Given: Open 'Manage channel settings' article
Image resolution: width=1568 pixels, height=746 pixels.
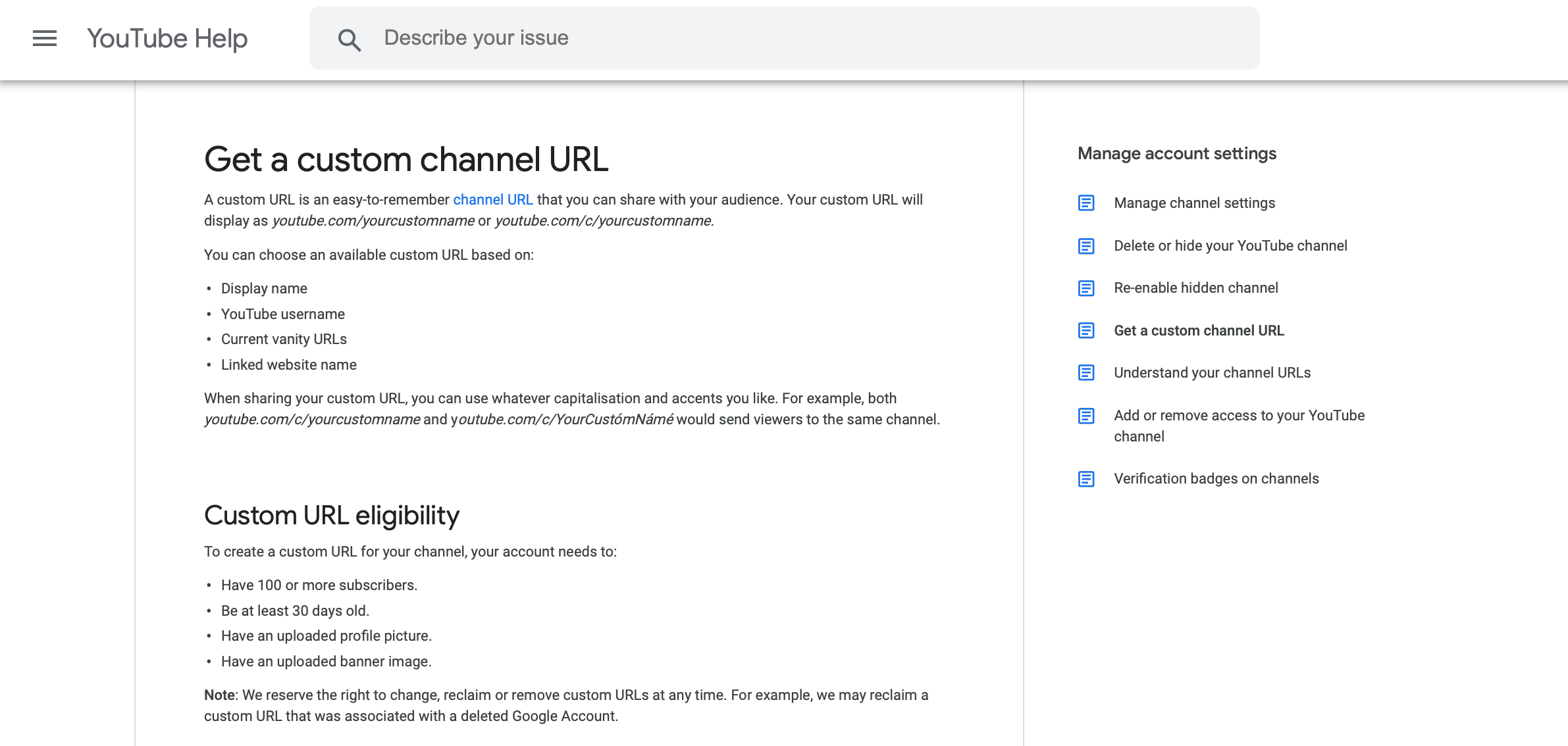Looking at the screenshot, I should click(x=1194, y=203).
